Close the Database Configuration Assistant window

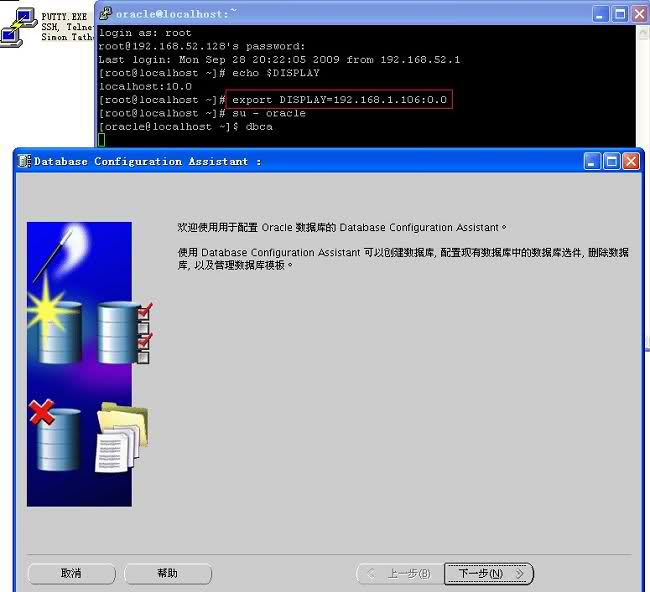[x=631, y=161]
